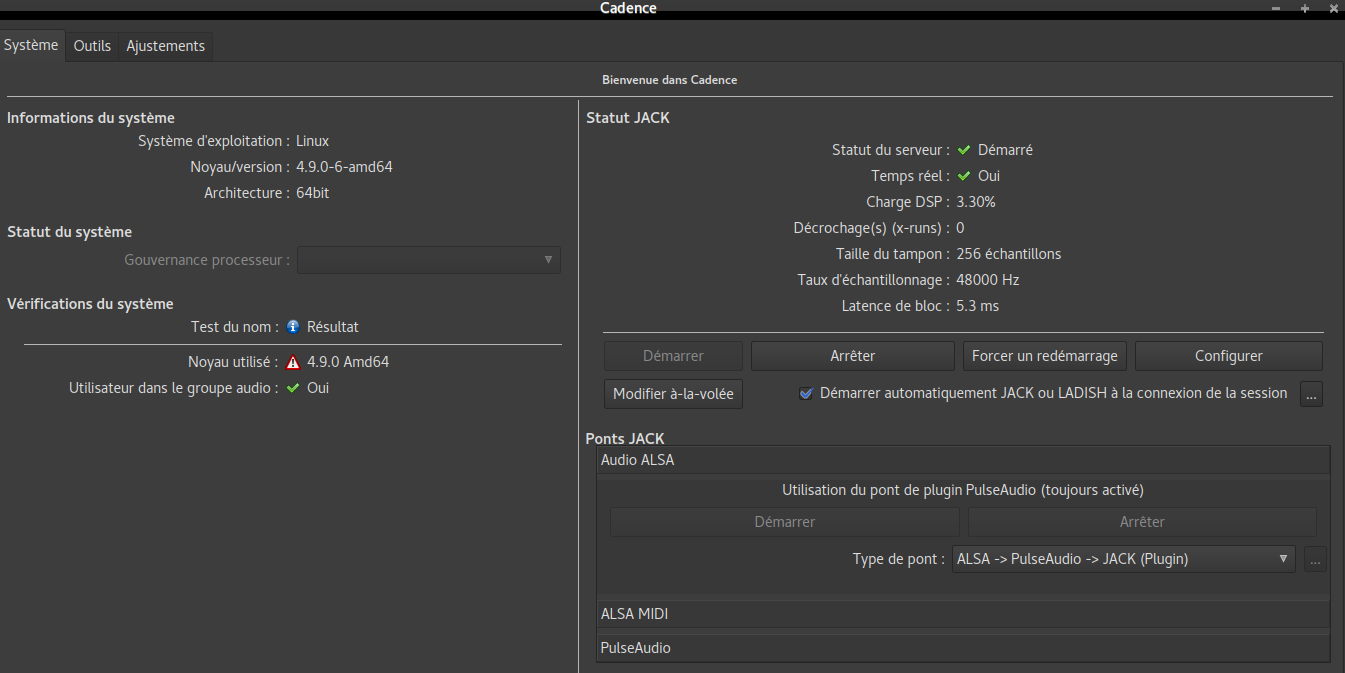Stop the JACK server with Arrêter
Viewport: 1345px width, 673px height.
point(852,356)
